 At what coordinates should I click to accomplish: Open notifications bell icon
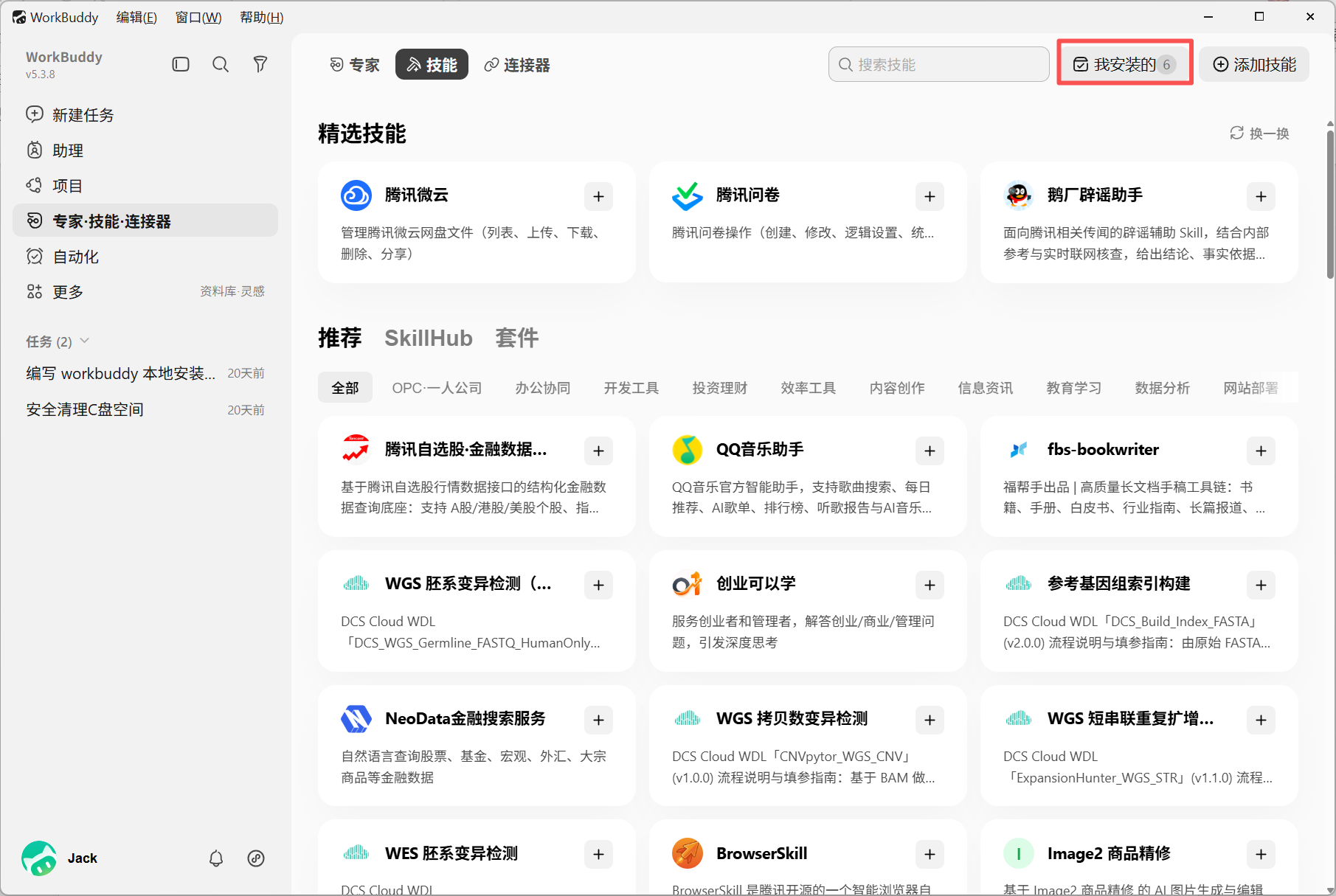click(x=216, y=858)
